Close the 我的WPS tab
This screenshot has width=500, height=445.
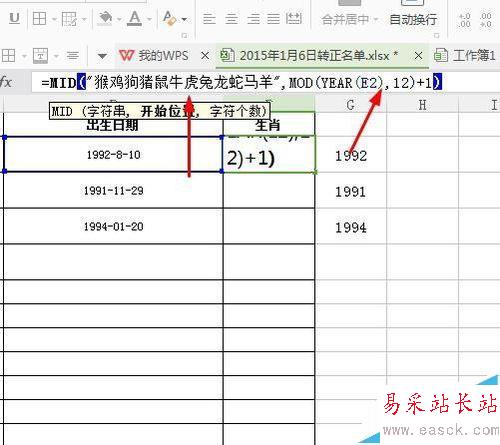point(205,55)
